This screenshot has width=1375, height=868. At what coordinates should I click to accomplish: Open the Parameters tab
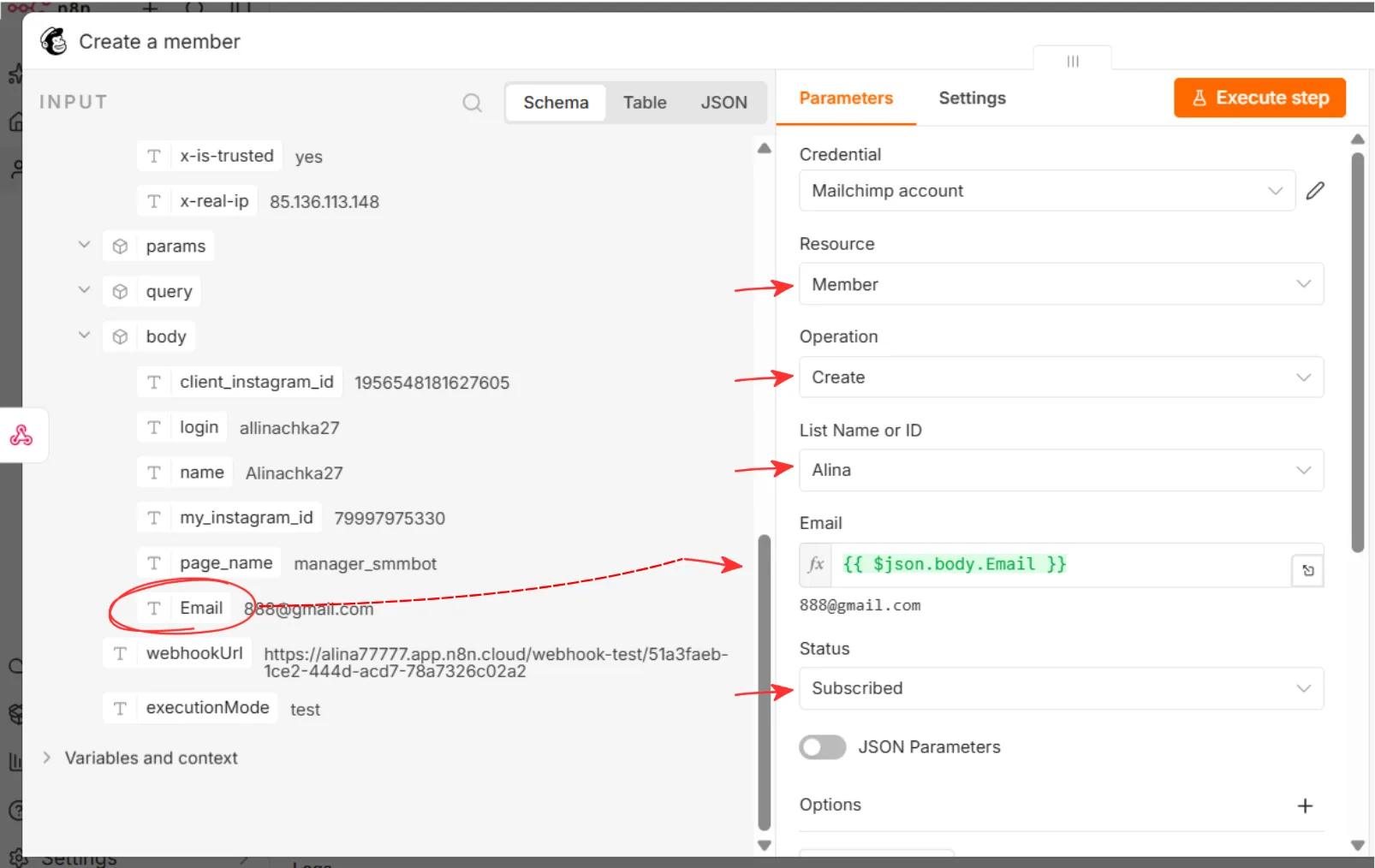(x=846, y=98)
